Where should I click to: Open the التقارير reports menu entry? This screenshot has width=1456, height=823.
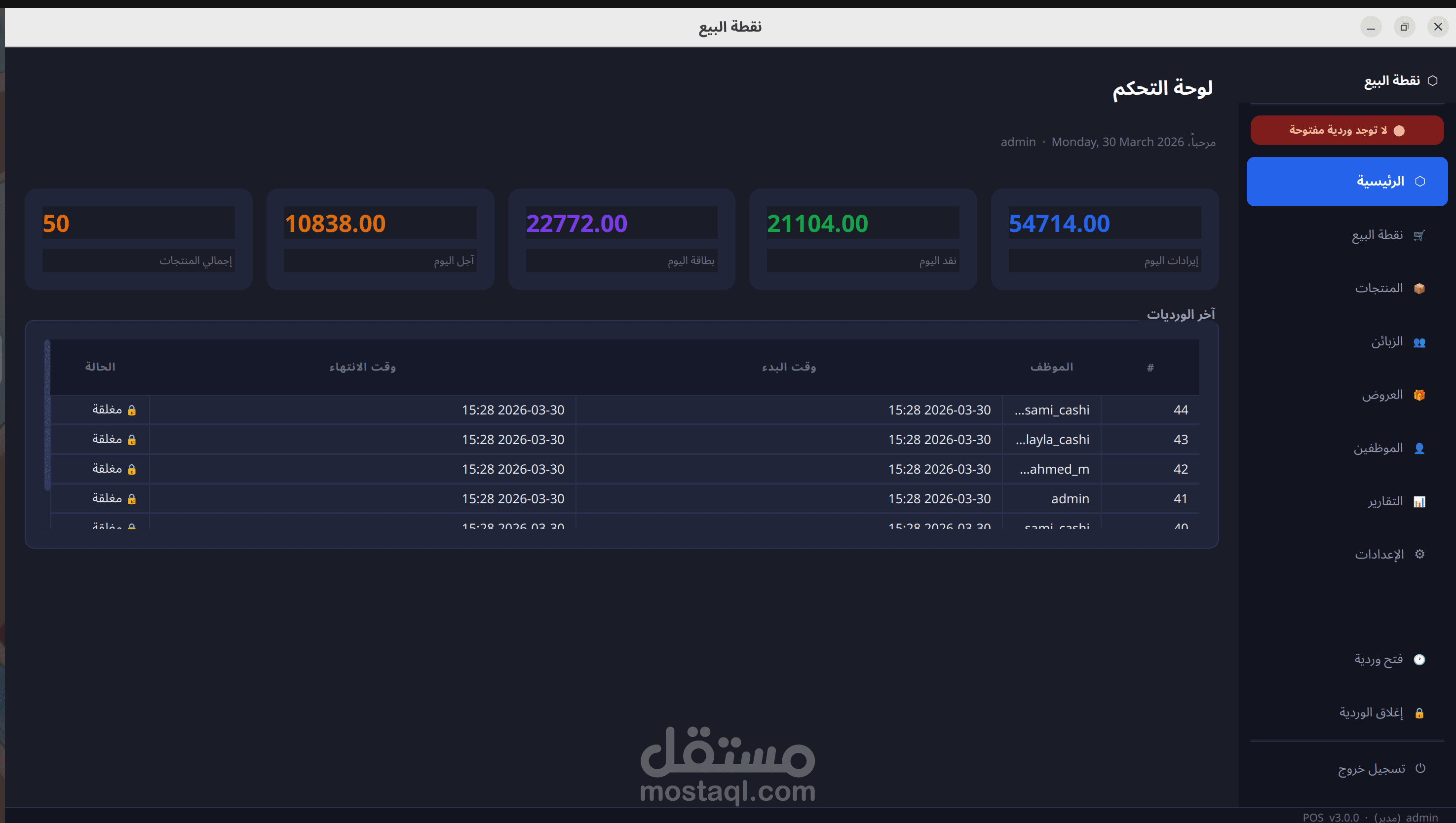coord(1385,501)
